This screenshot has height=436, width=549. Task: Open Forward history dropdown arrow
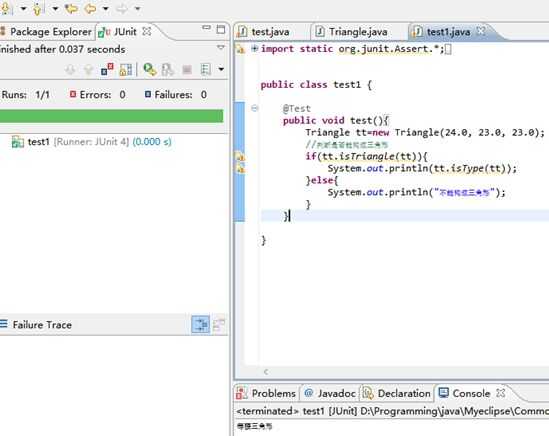coord(138,8)
